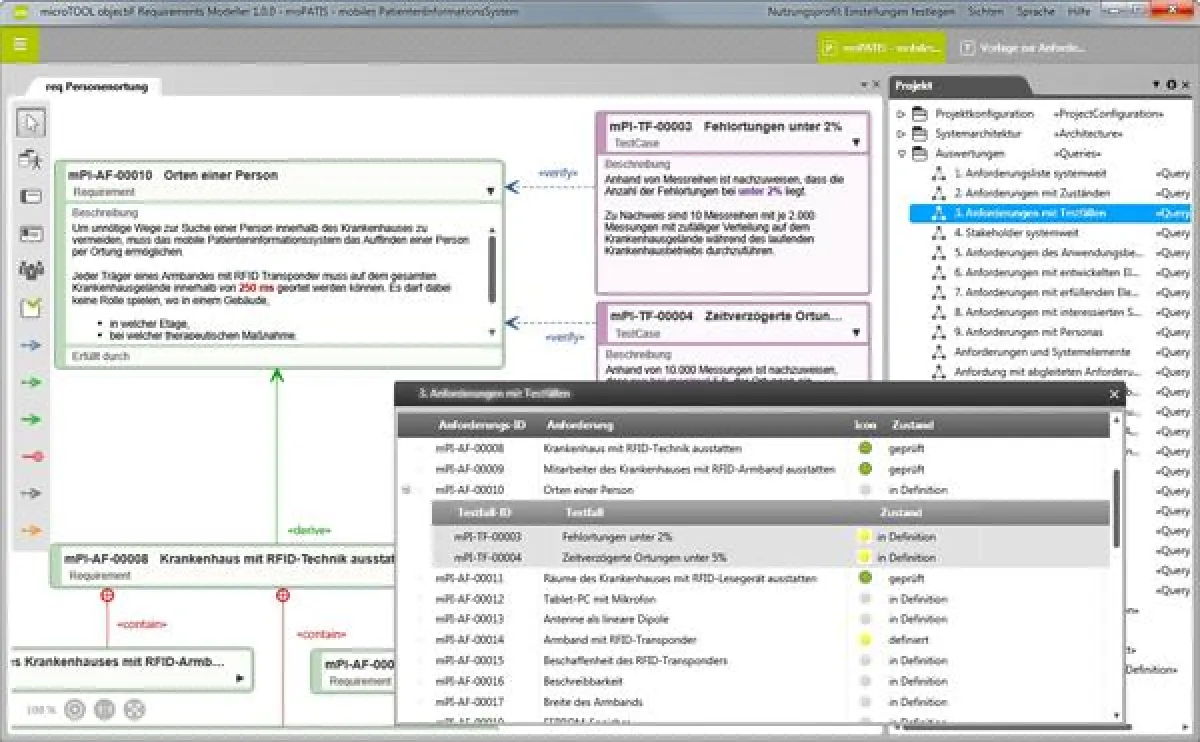Toggle the red contain node under mPI-AF-00008
This screenshot has width=1200, height=742.
tap(107, 596)
